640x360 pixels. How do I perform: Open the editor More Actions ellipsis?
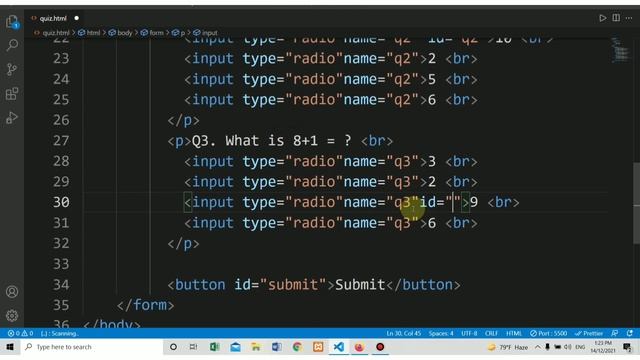629,18
